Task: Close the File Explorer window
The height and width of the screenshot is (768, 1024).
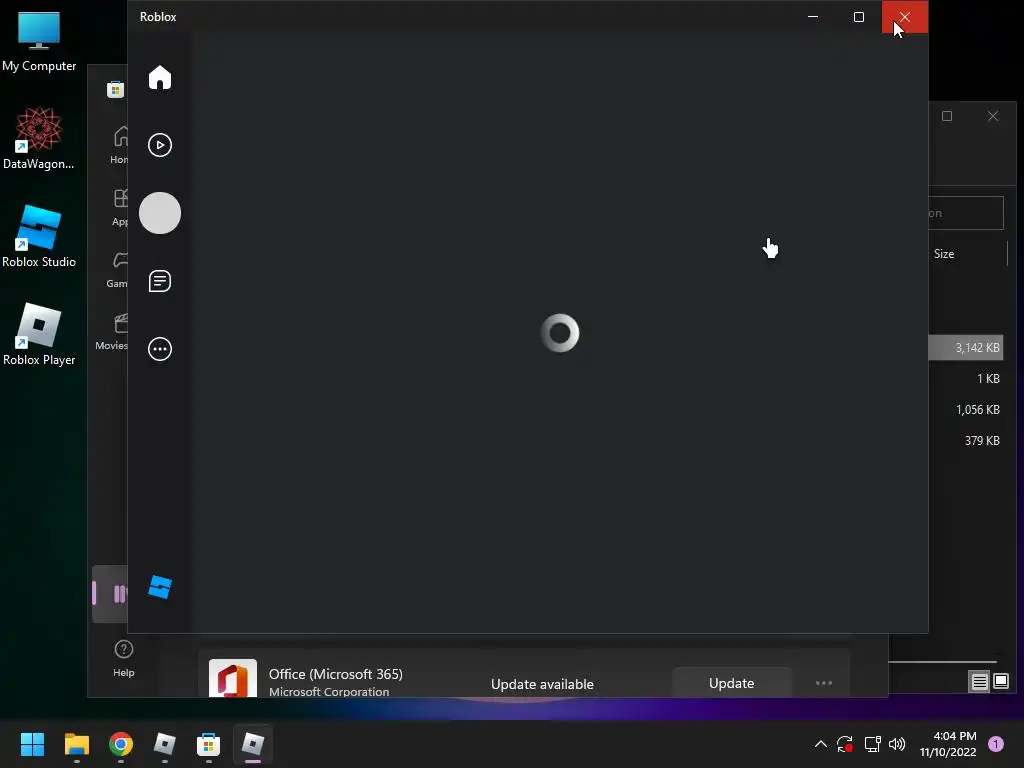Action: [993, 116]
